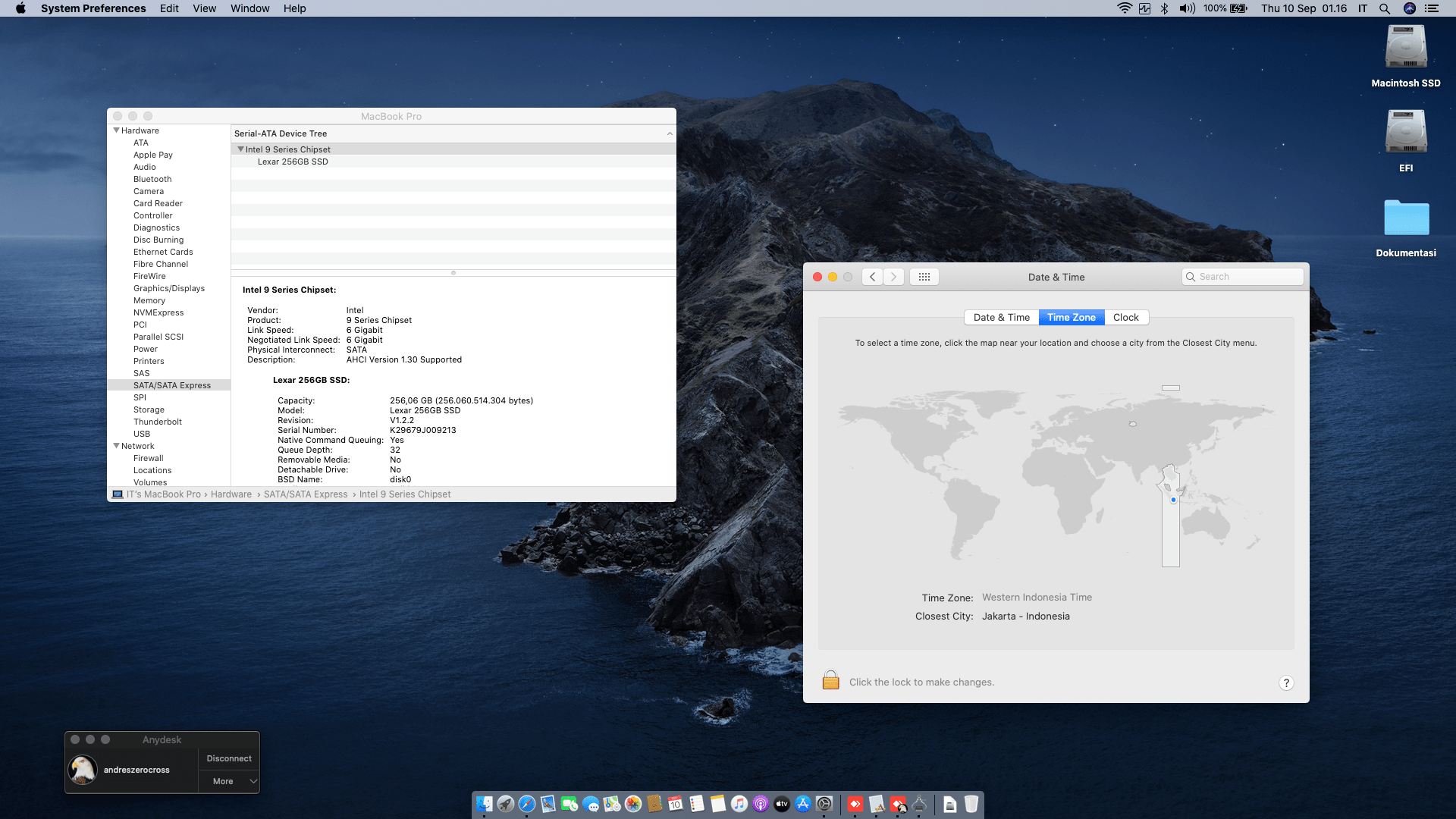Collapse the Intel 9 Series Chipset row
The height and width of the screenshot is (819, 1456).
(x=240, y=149)
